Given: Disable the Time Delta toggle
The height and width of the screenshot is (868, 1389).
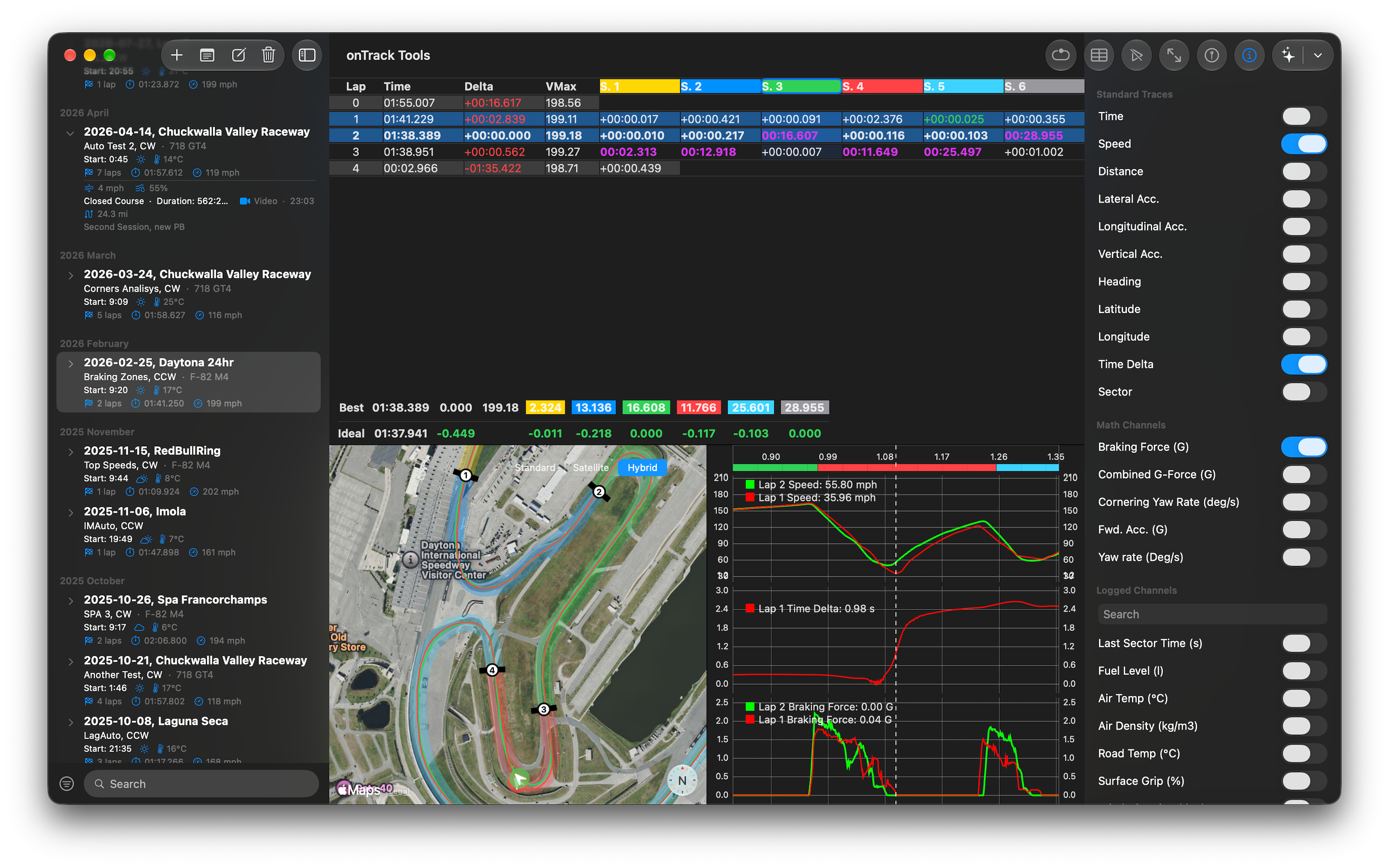Looking at the screenshot, I should (x=1304, y=364).
